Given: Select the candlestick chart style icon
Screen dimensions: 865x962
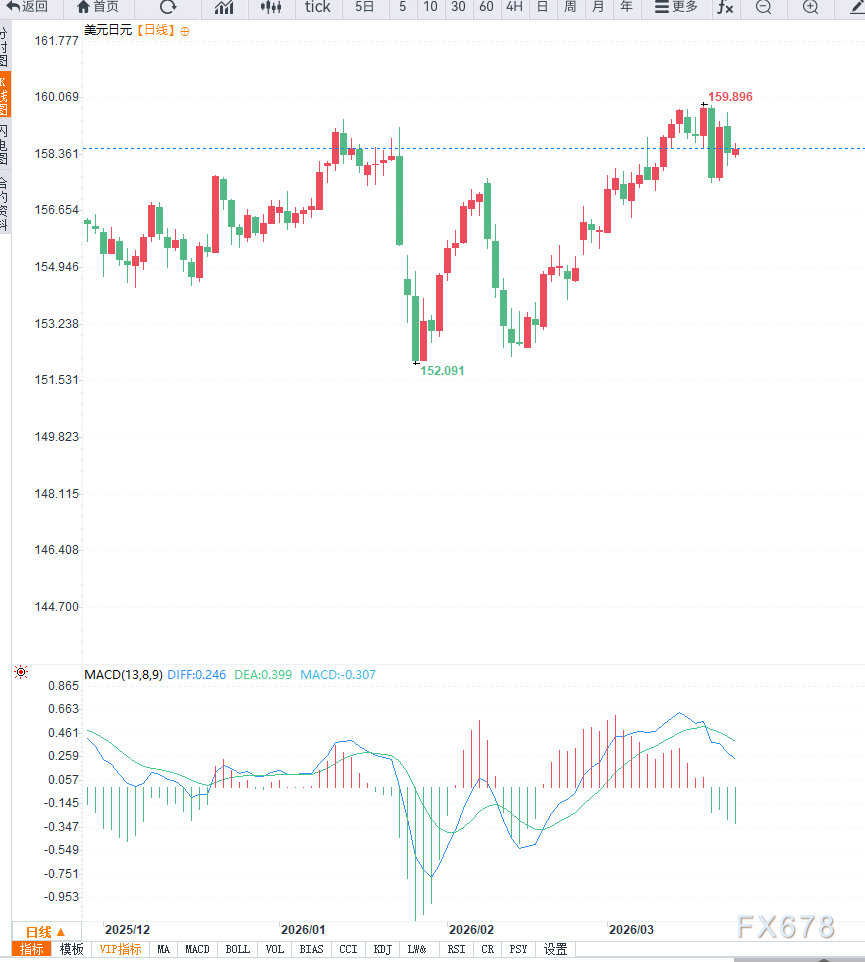Looking at the screenshot, I should (x=270, y=7).
